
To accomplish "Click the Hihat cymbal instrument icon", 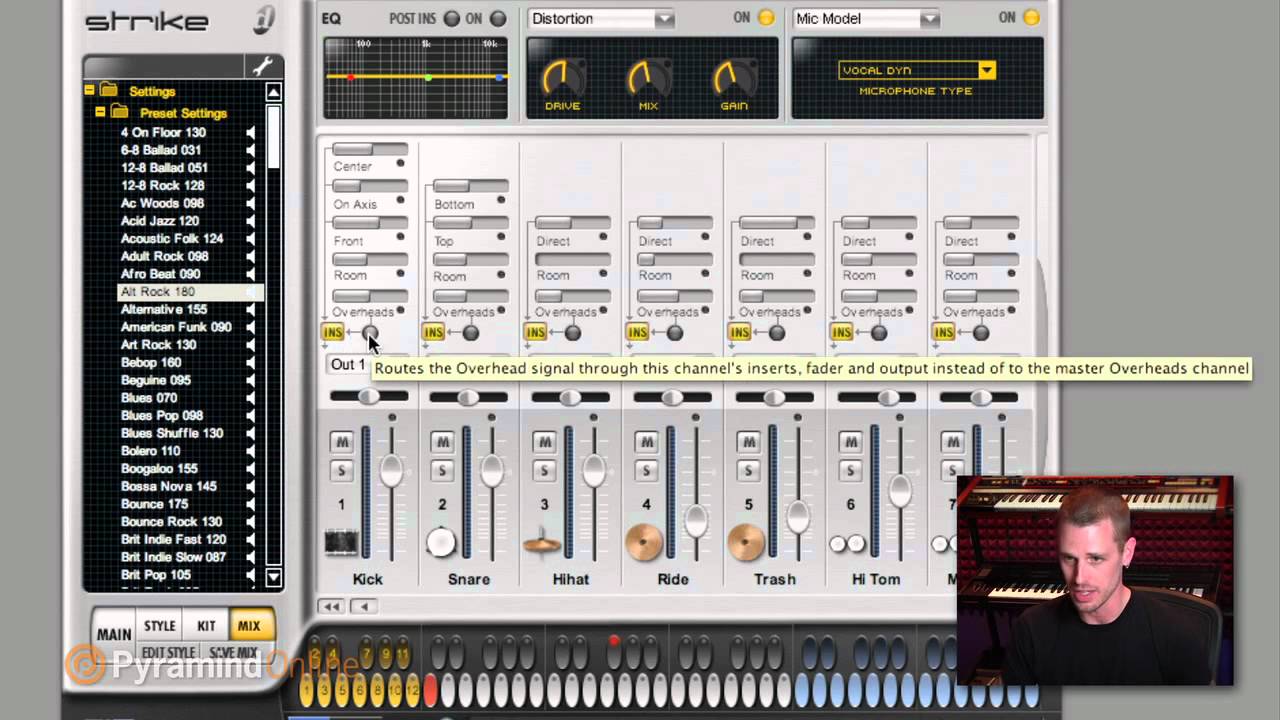I will pos(542,543).
